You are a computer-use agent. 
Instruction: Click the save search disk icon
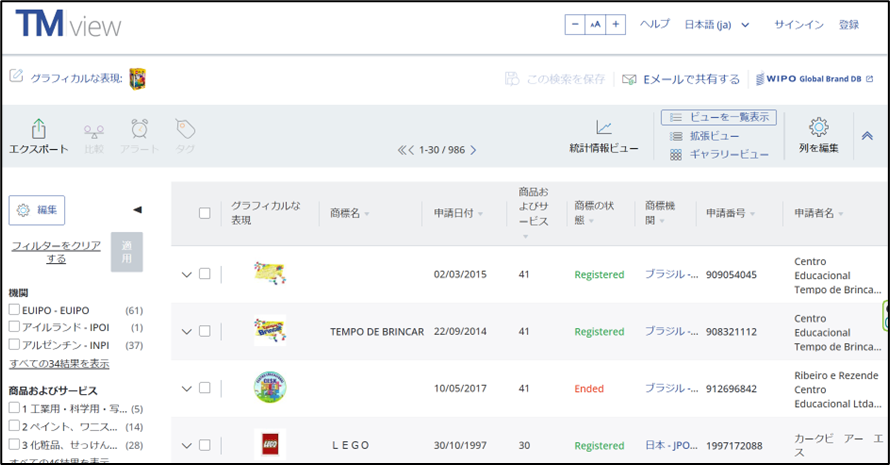[x=512, y=79]
